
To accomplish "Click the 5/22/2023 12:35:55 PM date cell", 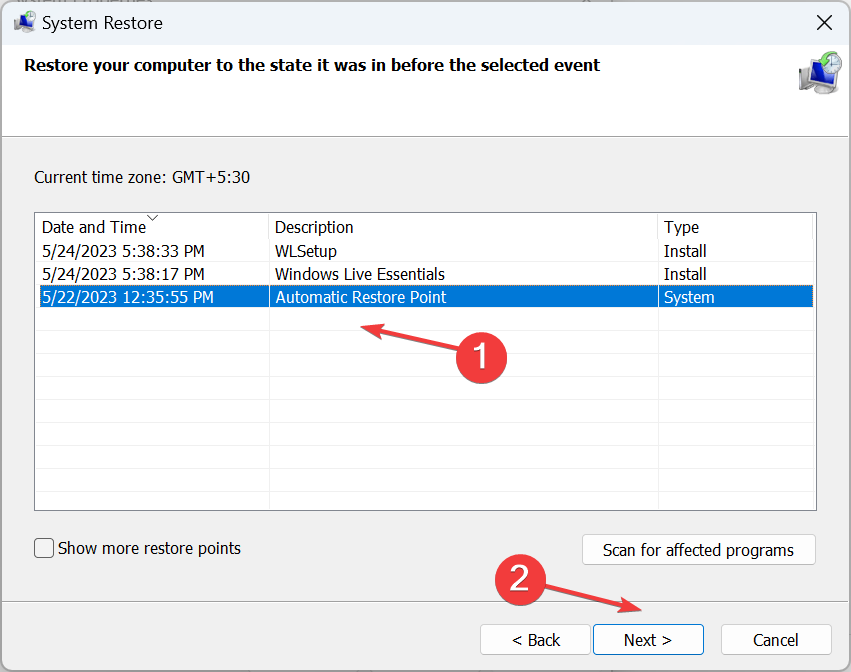I will click(128, 297).
